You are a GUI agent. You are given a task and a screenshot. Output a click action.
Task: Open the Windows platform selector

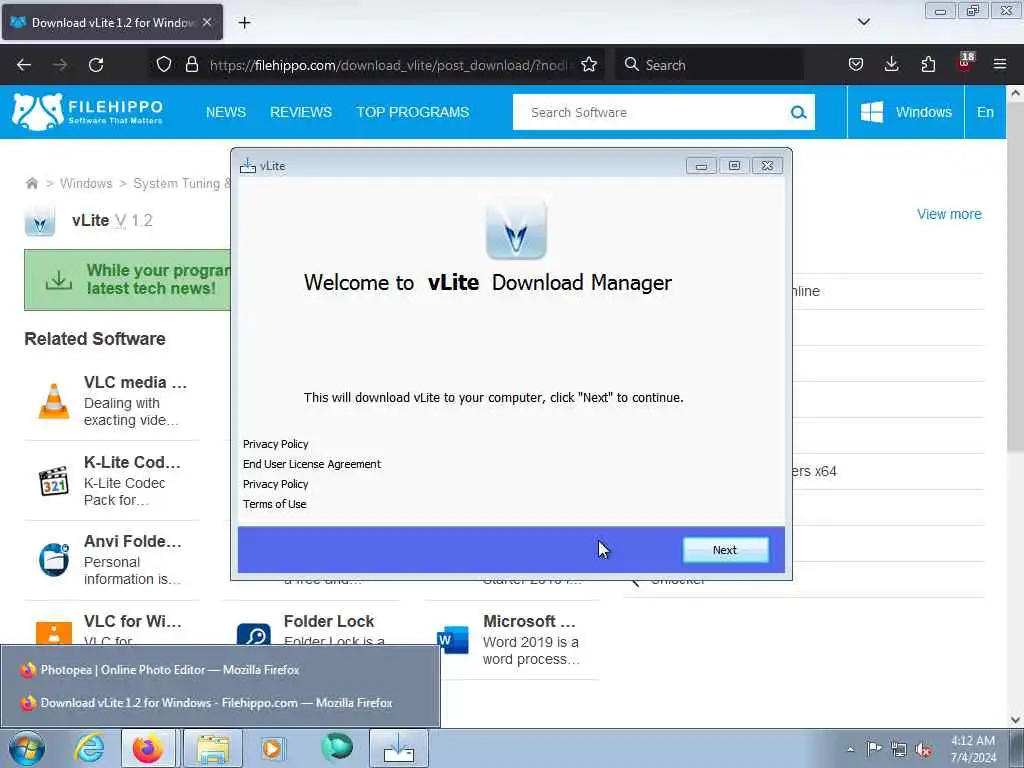click(906, 112)
